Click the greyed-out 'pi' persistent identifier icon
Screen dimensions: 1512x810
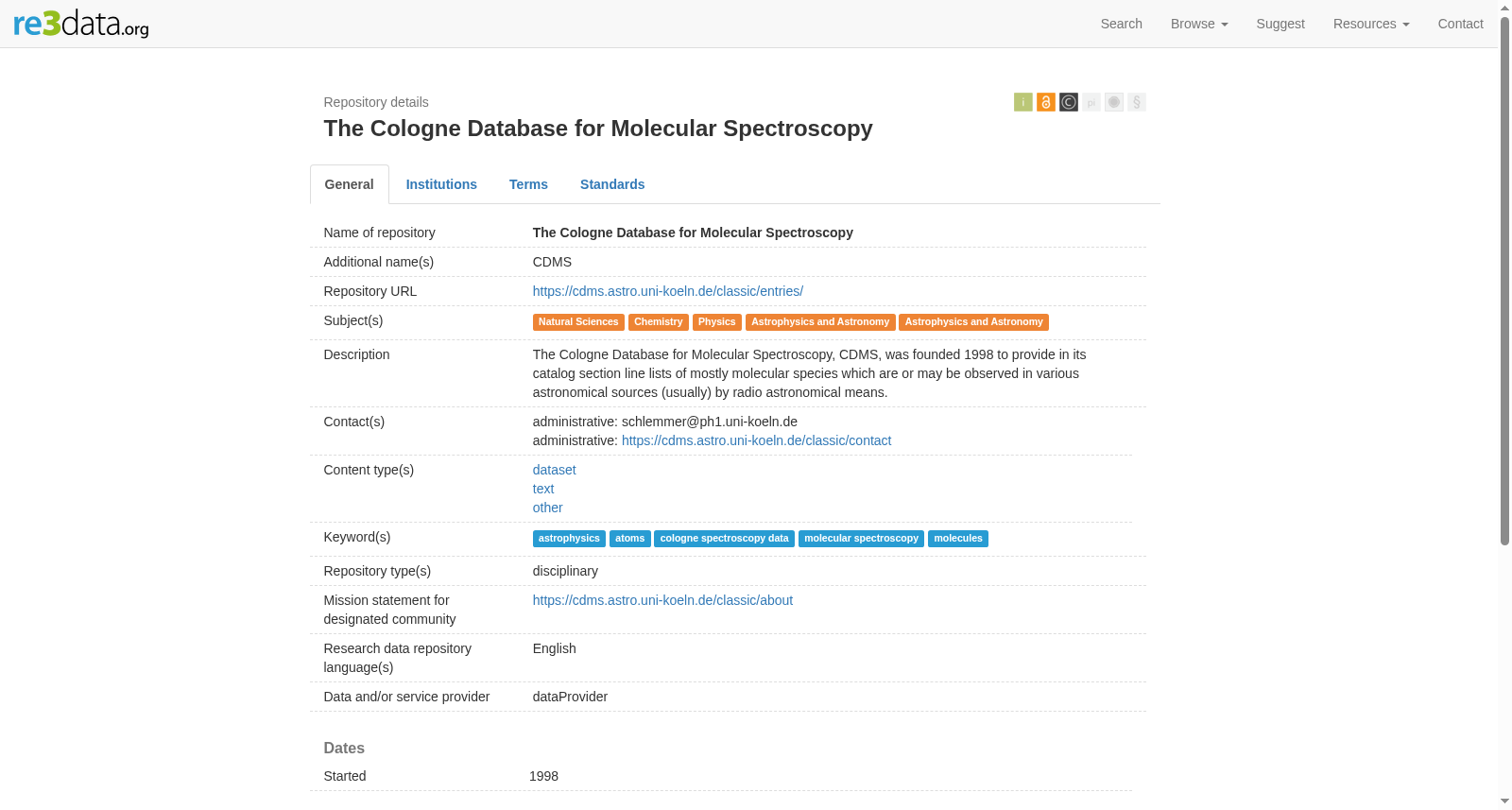[x=1091, y=102]
